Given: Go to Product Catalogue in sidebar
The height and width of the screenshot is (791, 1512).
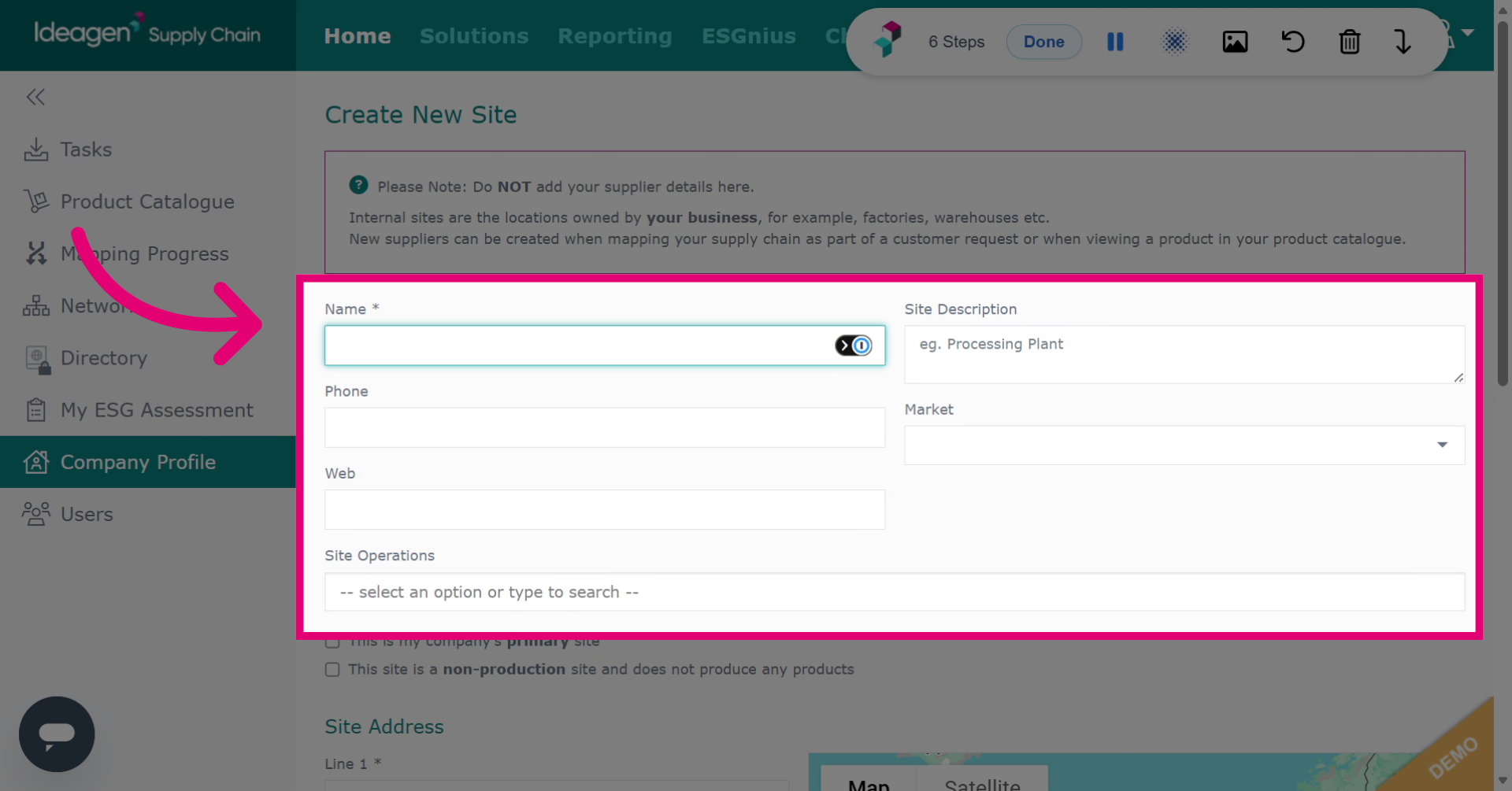Looking at the screenshot, I should [x=148, y=201].
